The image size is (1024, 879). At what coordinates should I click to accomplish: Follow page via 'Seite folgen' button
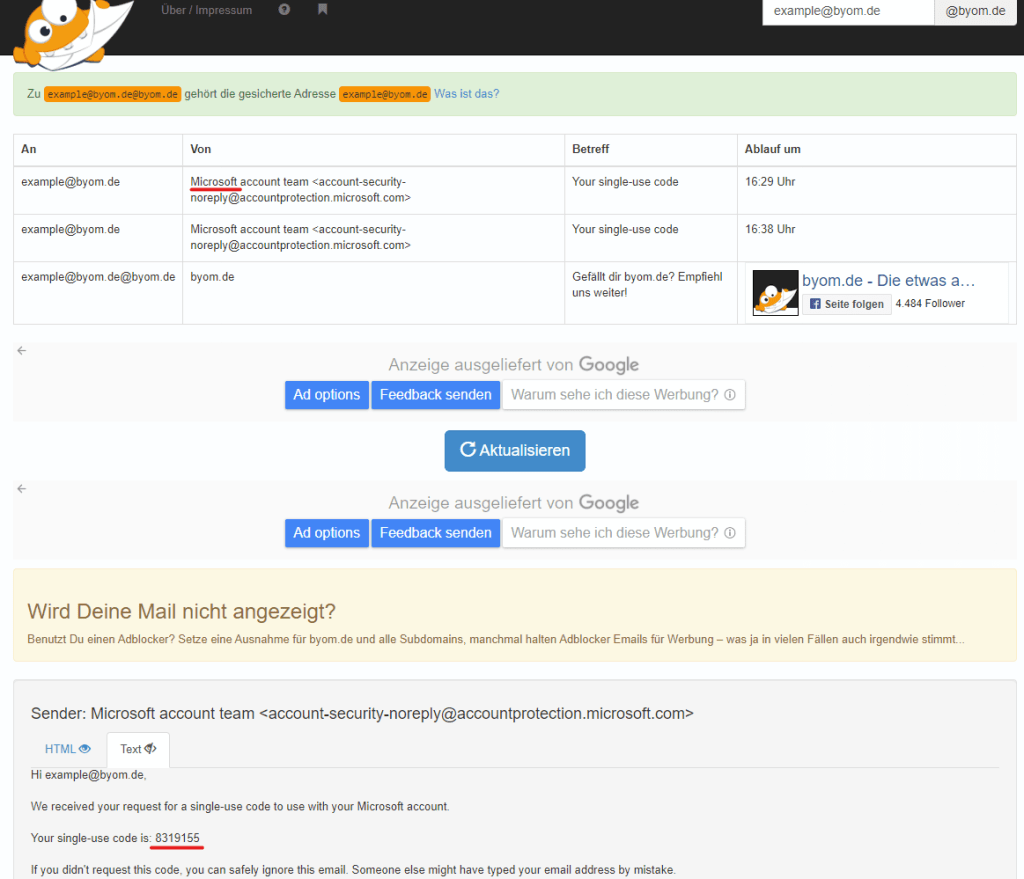(846, 304)
